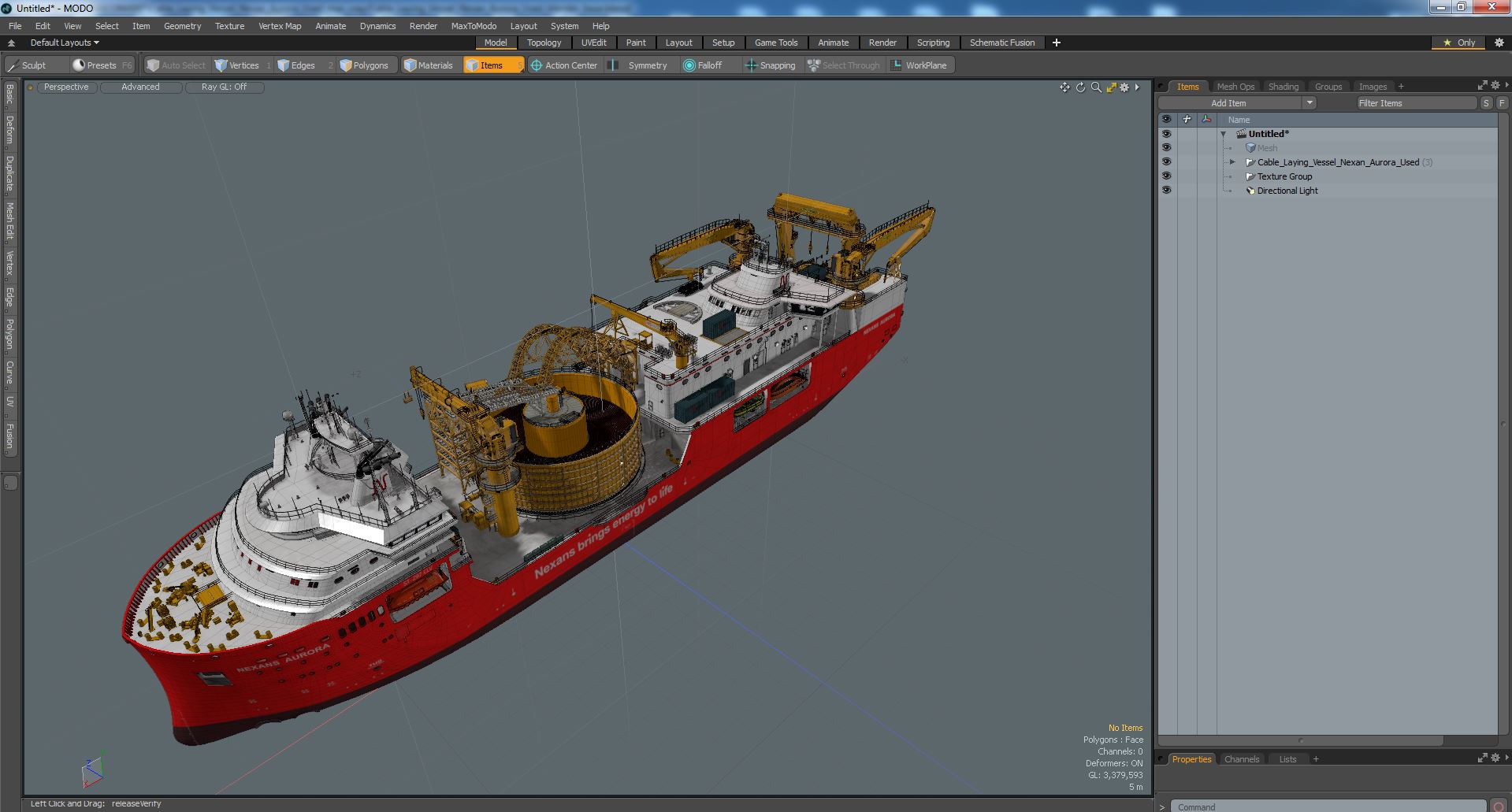Open the Items panel settings gear
The image size is (1512, 812).
(x=1495, y=85)
